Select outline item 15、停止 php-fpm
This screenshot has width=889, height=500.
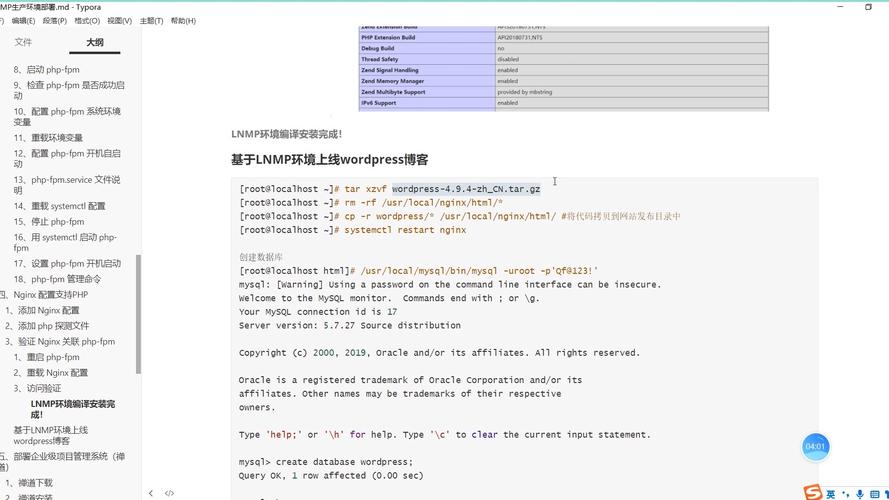(x=49, y=222)
